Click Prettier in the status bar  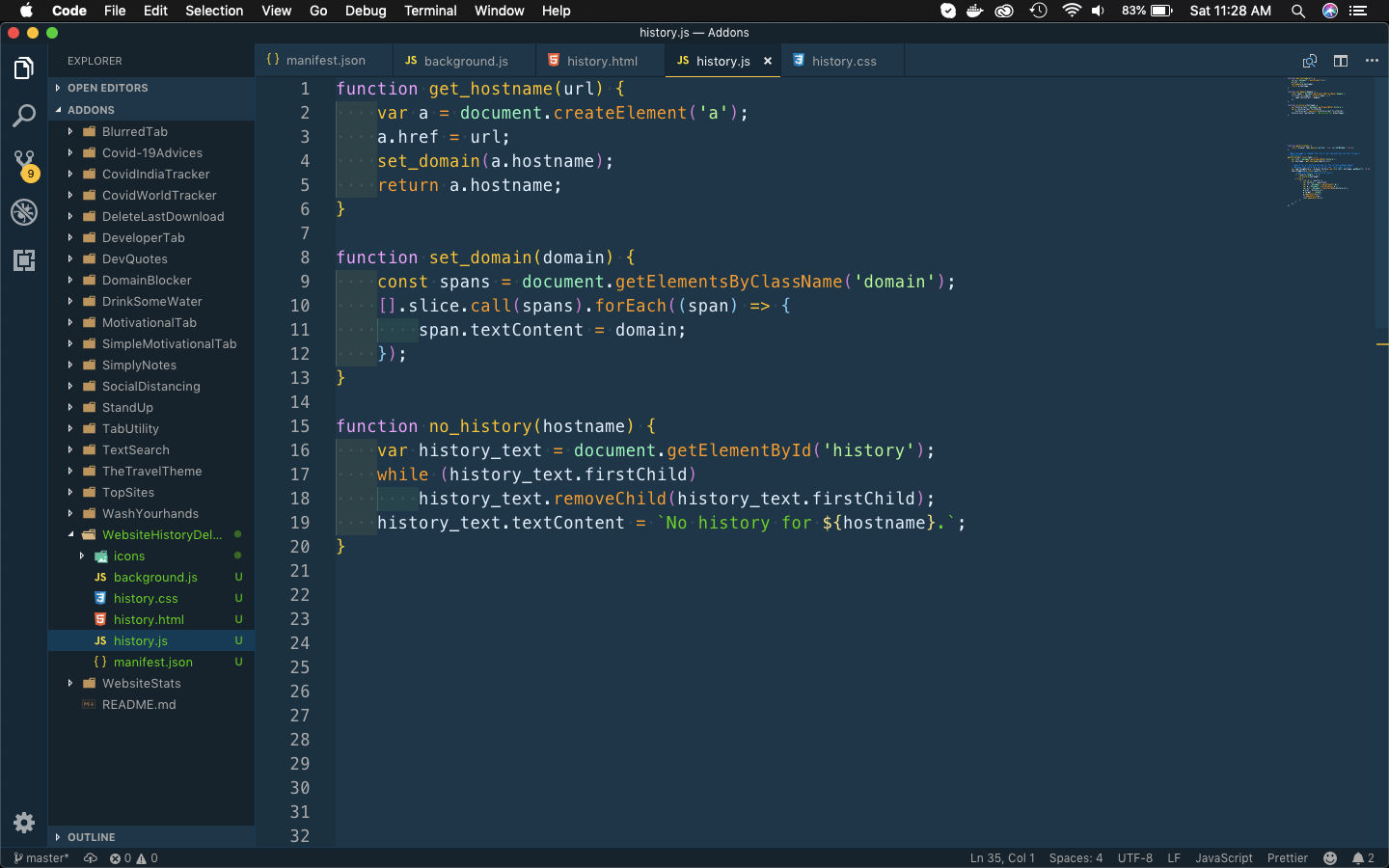(1288, 858)
